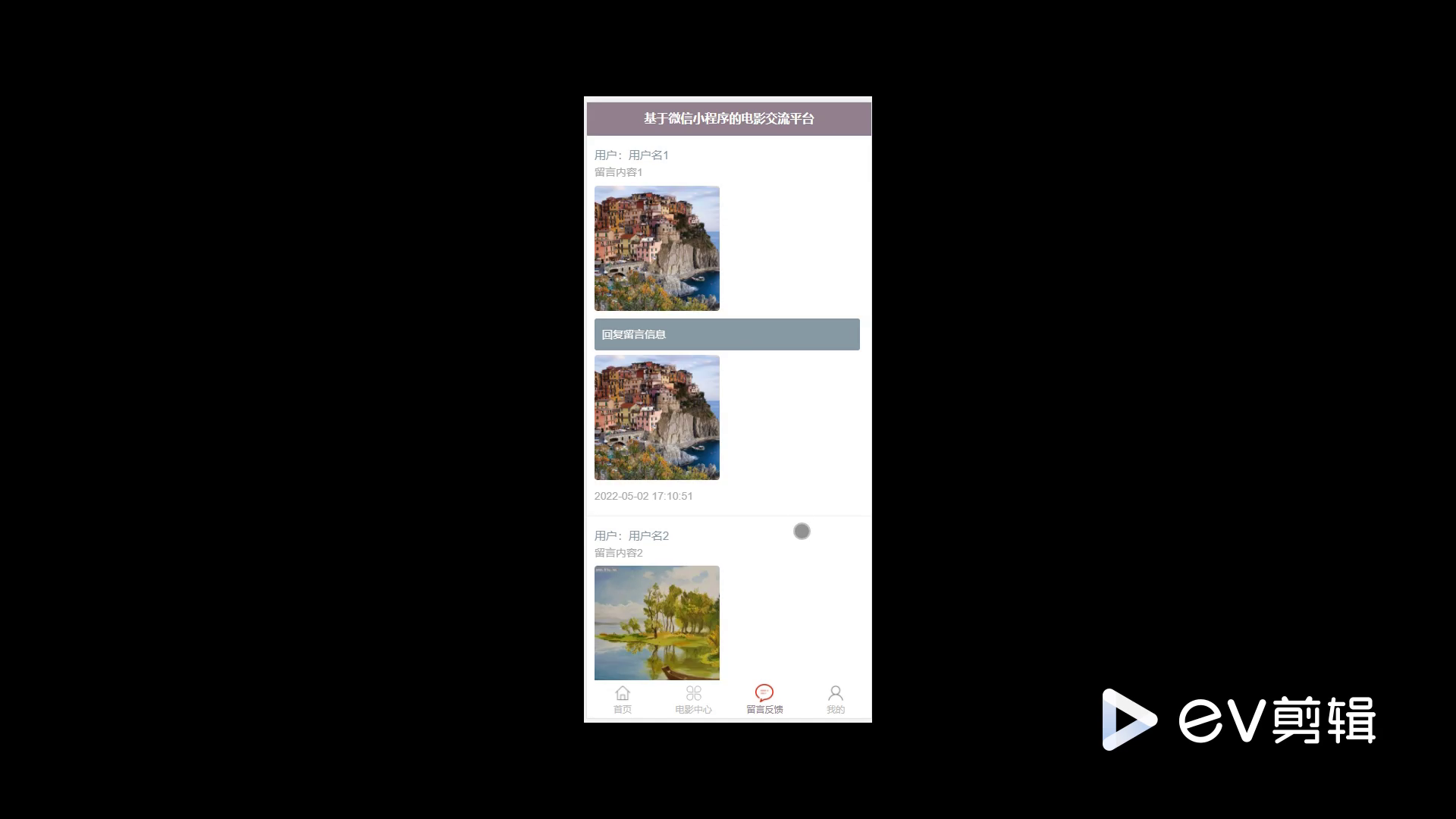
Task: Select the 留言内容1 message text
Action: click(x=618, y=172)
